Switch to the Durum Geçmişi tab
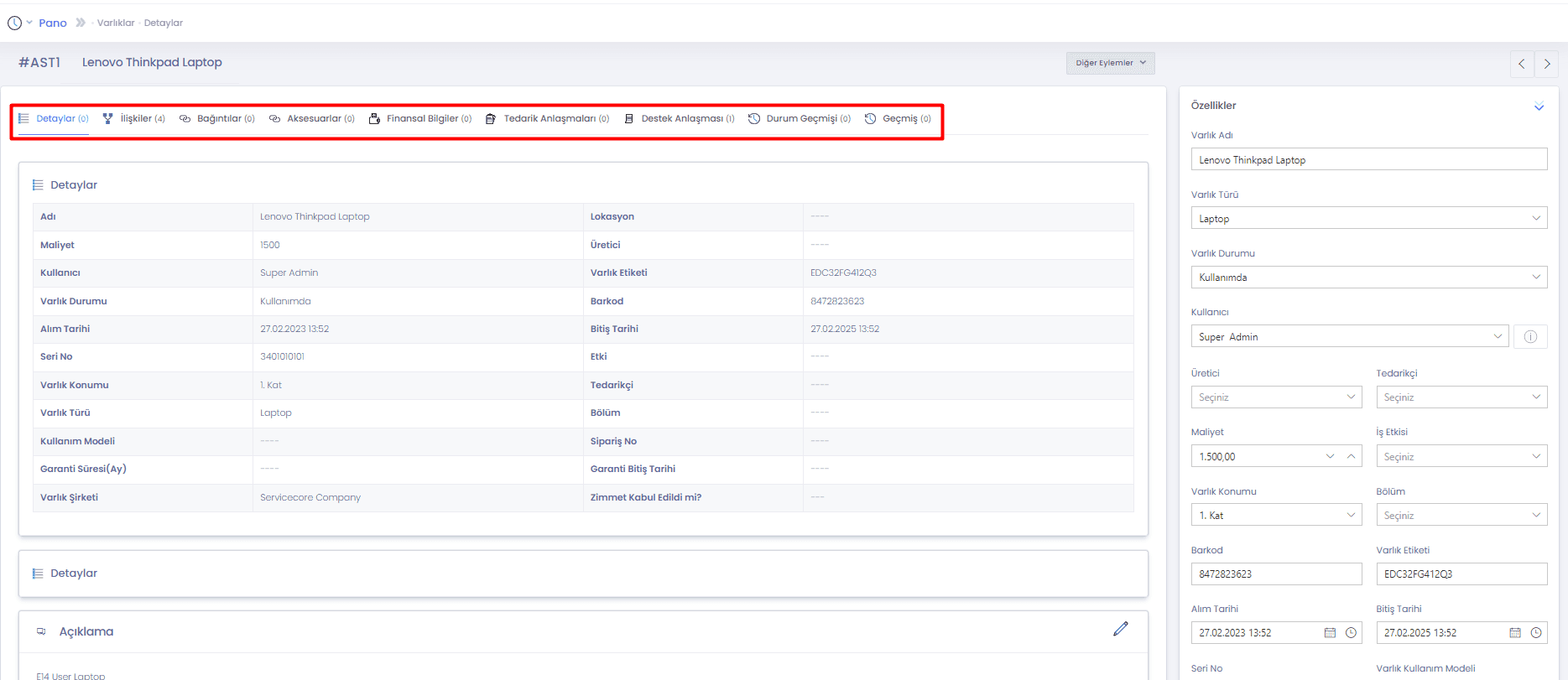 point(800,119)
